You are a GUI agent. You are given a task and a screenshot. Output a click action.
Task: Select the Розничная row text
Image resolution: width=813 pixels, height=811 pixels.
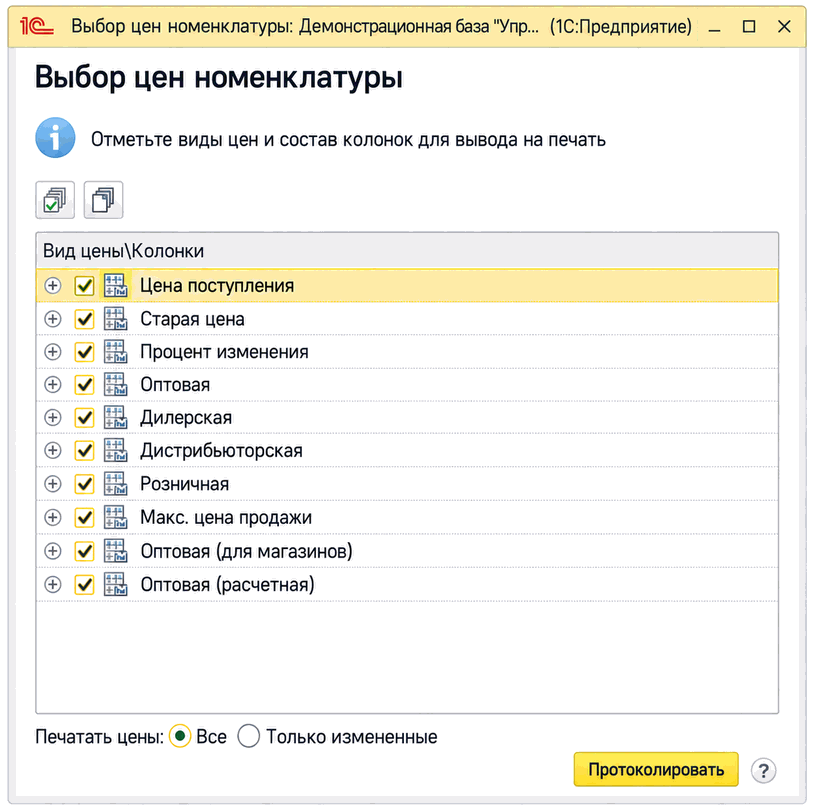pyautogui.click(x=185, y=484)
